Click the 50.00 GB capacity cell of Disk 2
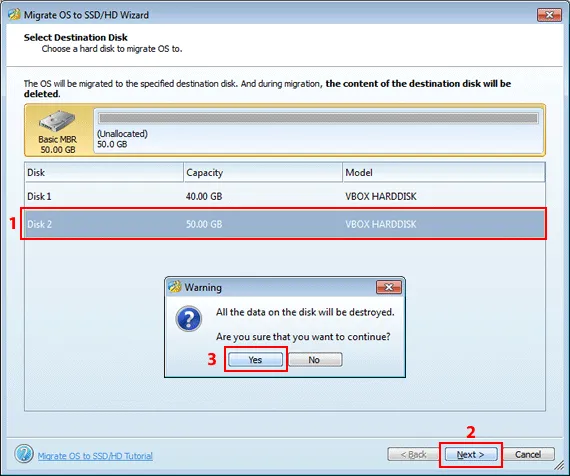This screenshot has width=570, height=476. coord(204,224)
